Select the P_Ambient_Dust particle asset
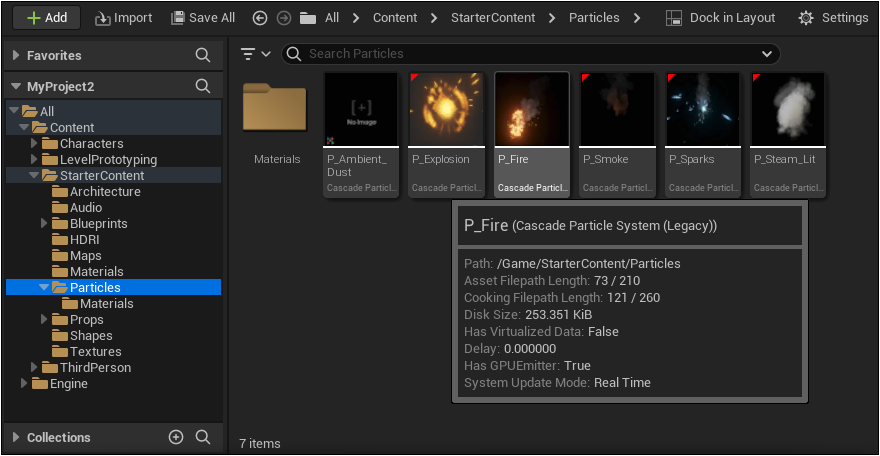 [x=361, y=135]
